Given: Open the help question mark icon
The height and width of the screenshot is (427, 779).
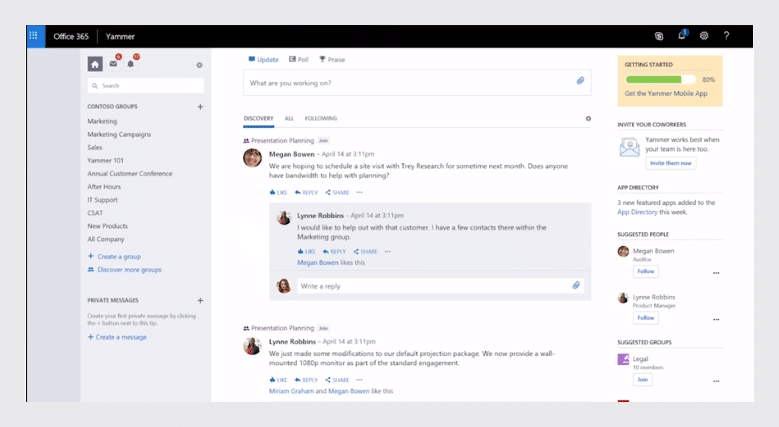Looking at the screenshot, I should click(726, 36).
